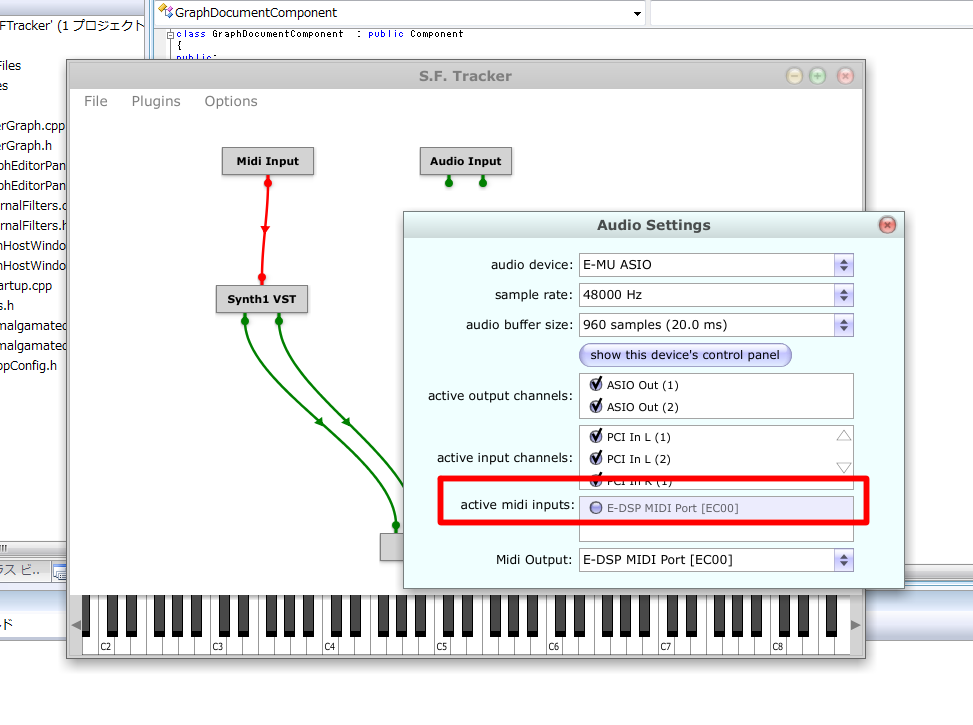Uncheck ASIO Out (1) output channel
This screenshot has height=725, width=973.
(x=597, y=385)
